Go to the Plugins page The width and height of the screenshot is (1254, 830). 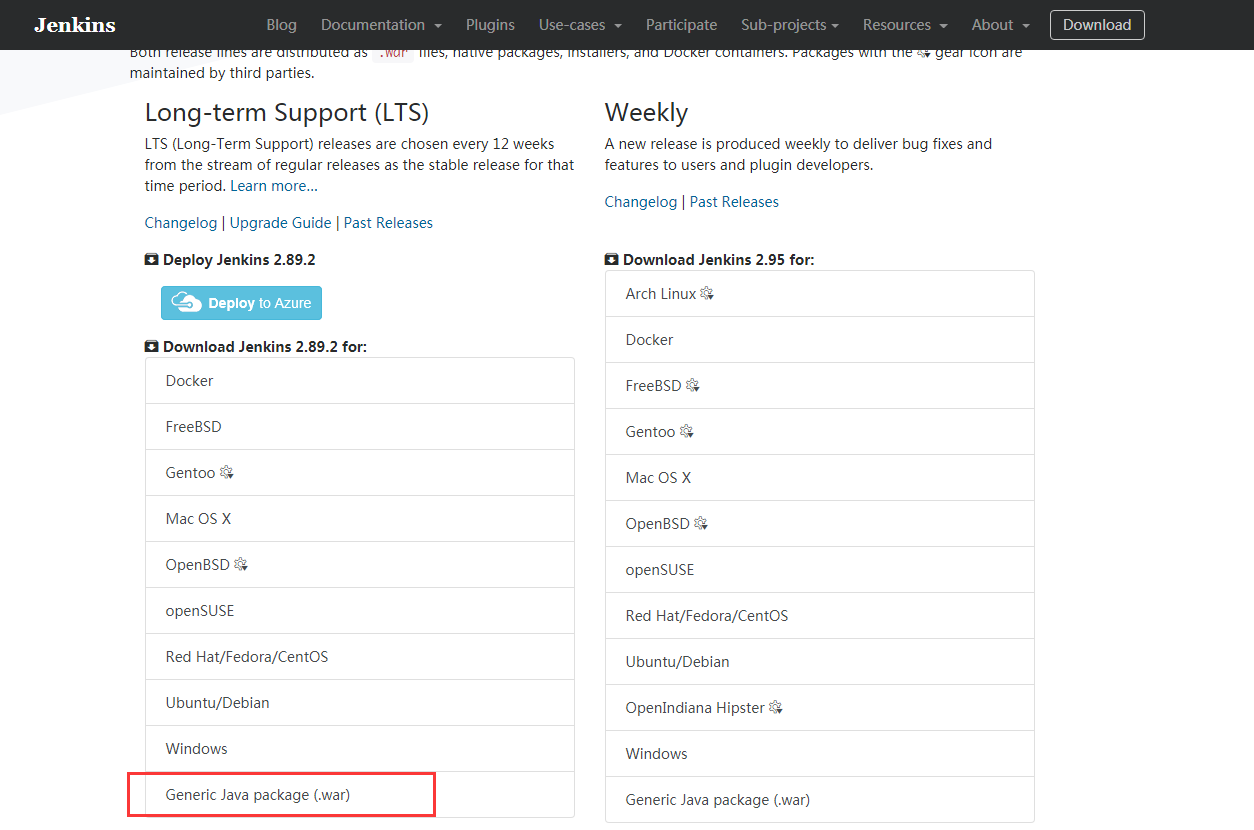pyautogui.click(x=490, y=25)
